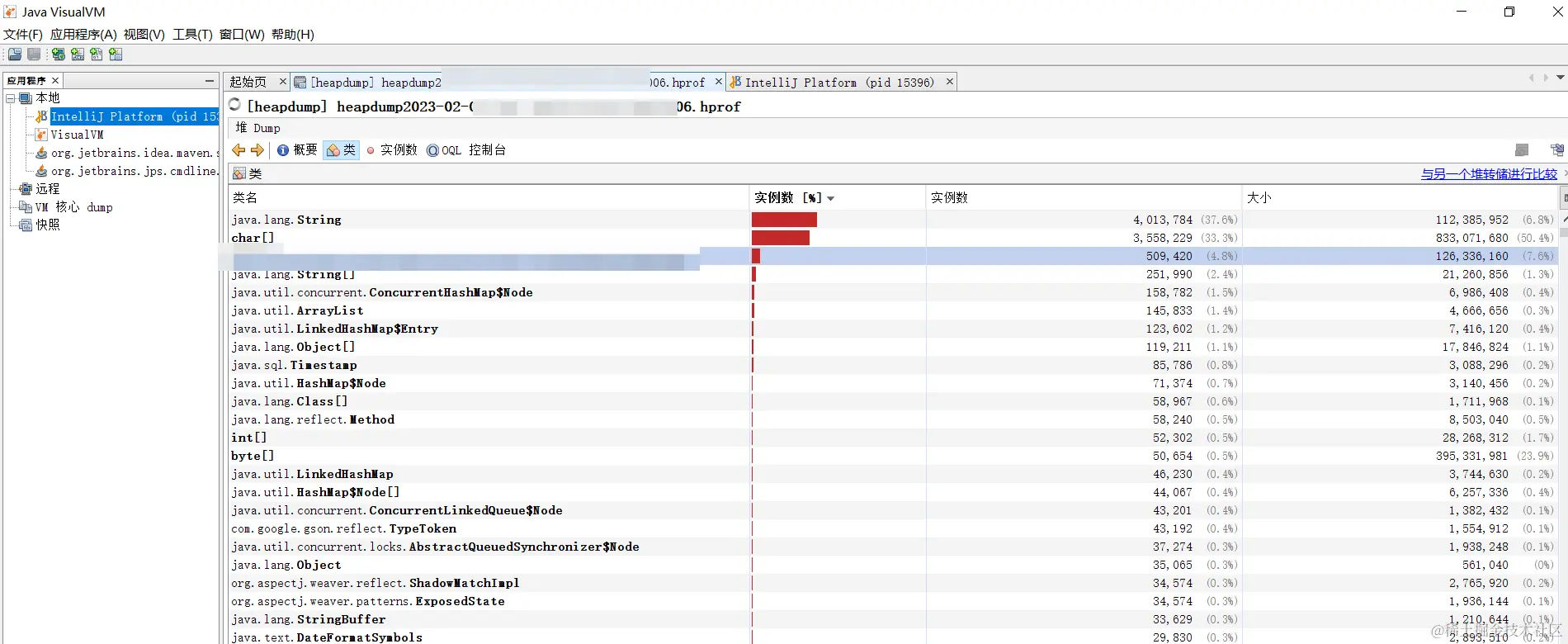Click the 远程 remote hosts icon
Viewport: 1568px width, 644px height.
26,189
